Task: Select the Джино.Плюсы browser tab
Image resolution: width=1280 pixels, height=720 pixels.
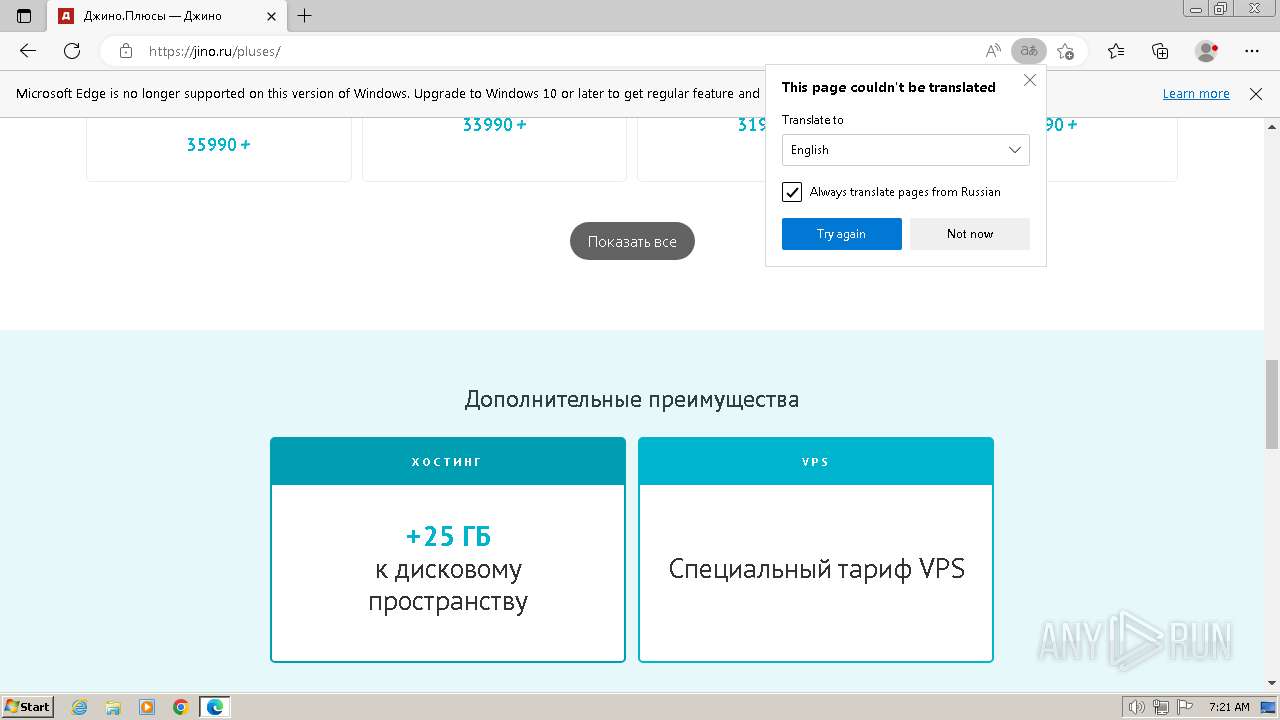Action: coord(166,16)
